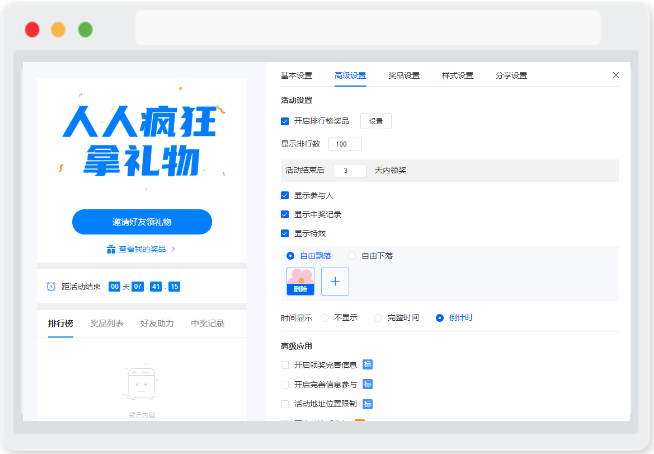Click the 标 badge next to 开启完善信息参与
This screenshot has width=654, height=454.
pos(367,384)
